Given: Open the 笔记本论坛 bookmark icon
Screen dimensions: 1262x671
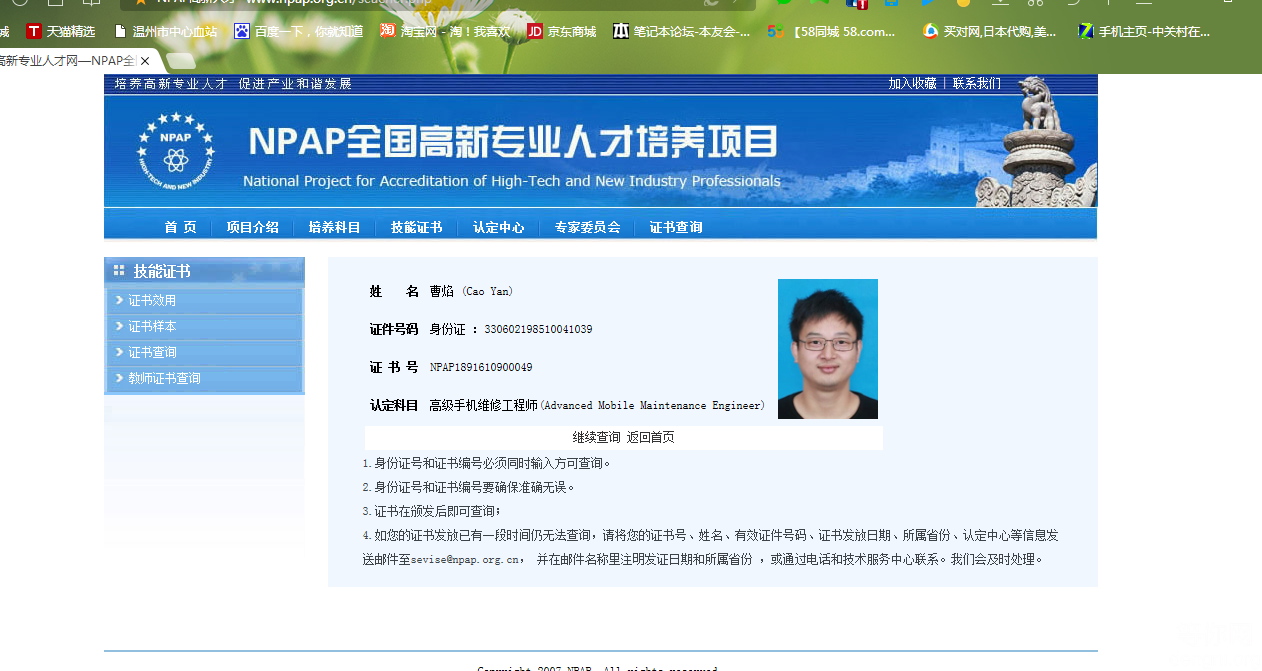Looking at the screenshot, I should click(621, 31).
